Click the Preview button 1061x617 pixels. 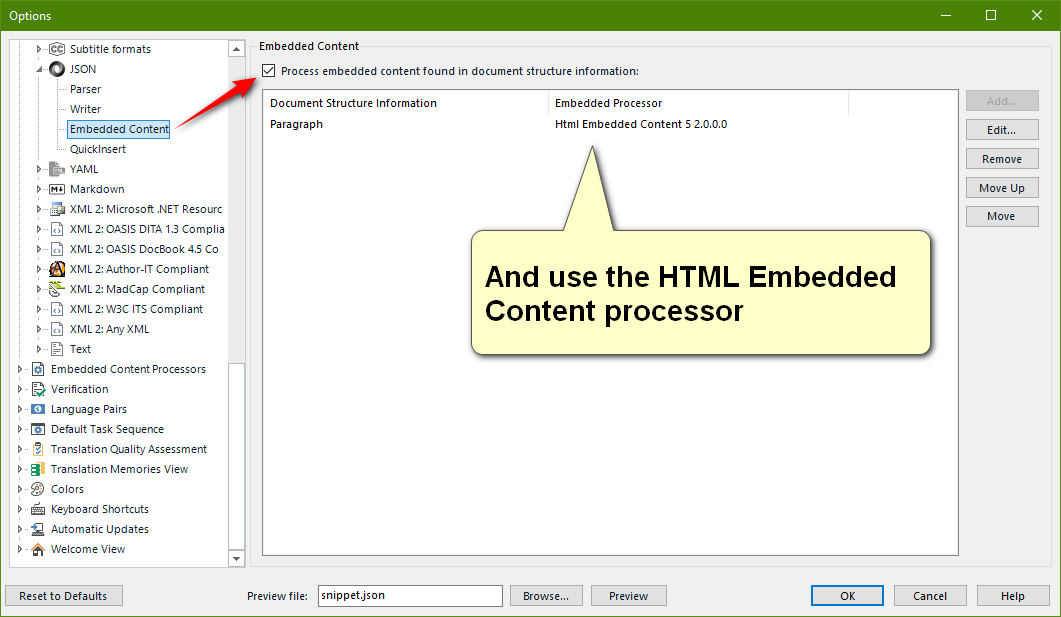pyautogui.click(x=629, y=596)
